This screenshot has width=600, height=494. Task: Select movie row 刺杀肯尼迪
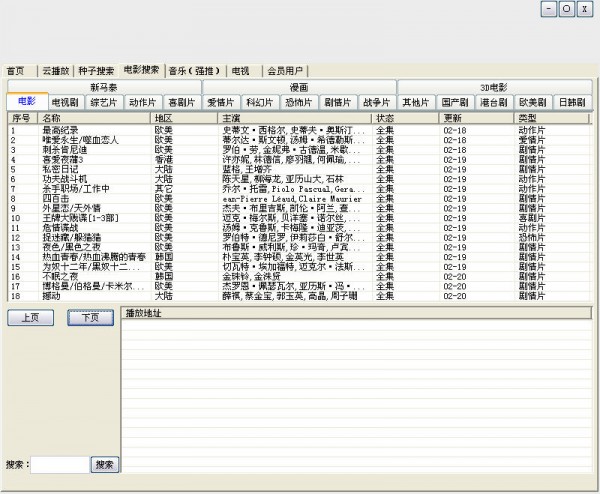click(298, 150)
